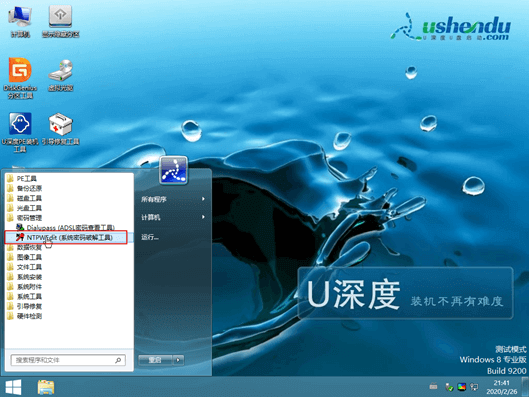Open the boot repair first-aid kit icon
Screen dimensions: 529x397
point(60,130)
